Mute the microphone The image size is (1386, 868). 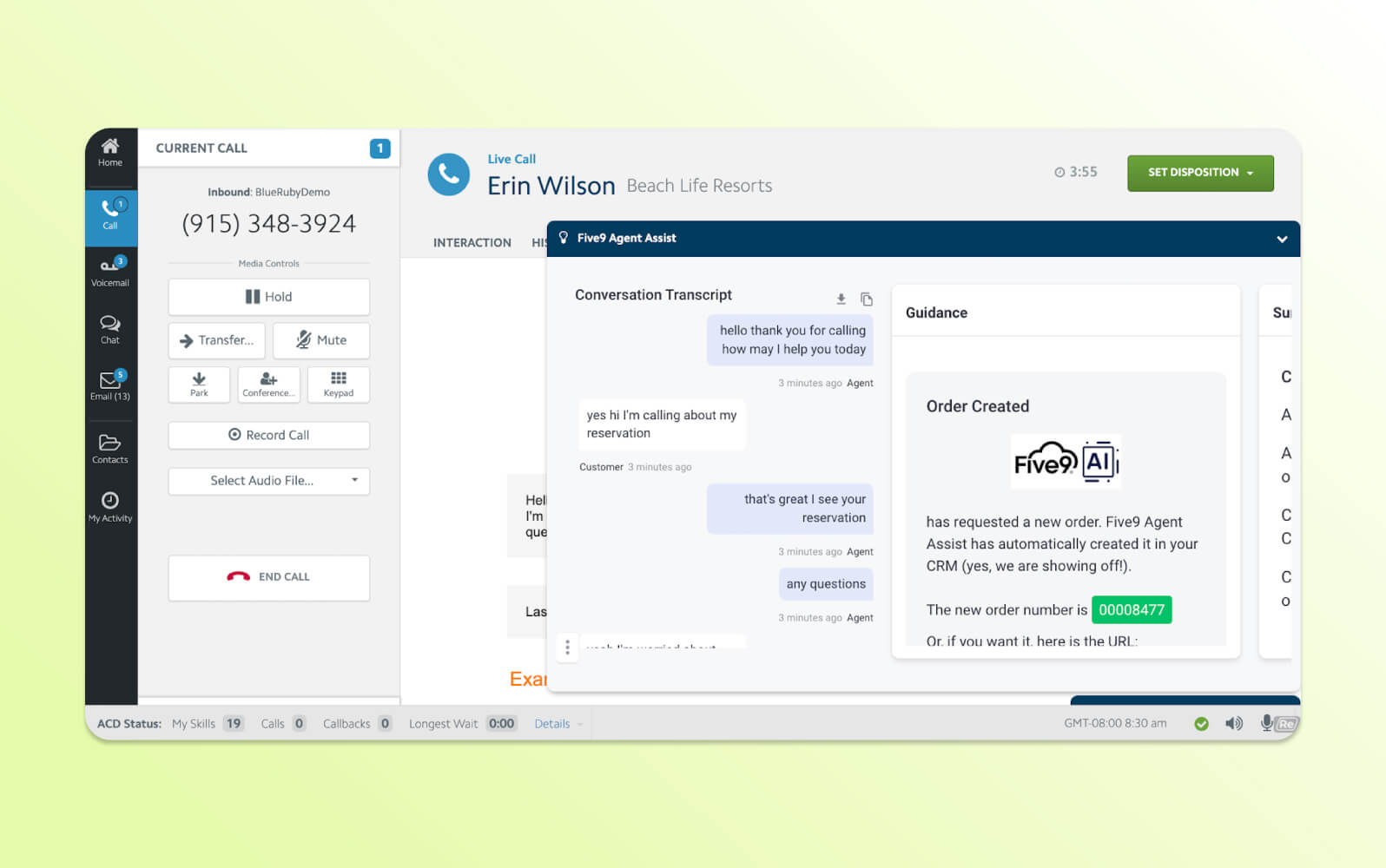coord(320,340)
